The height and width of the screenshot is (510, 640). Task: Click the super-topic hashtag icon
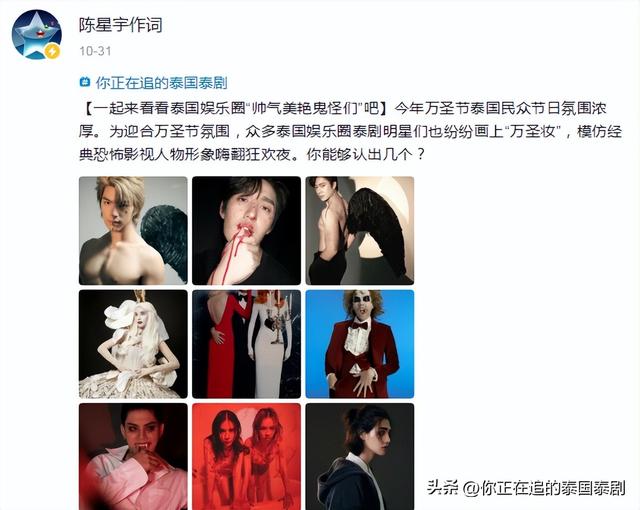[x=84, y=82]
